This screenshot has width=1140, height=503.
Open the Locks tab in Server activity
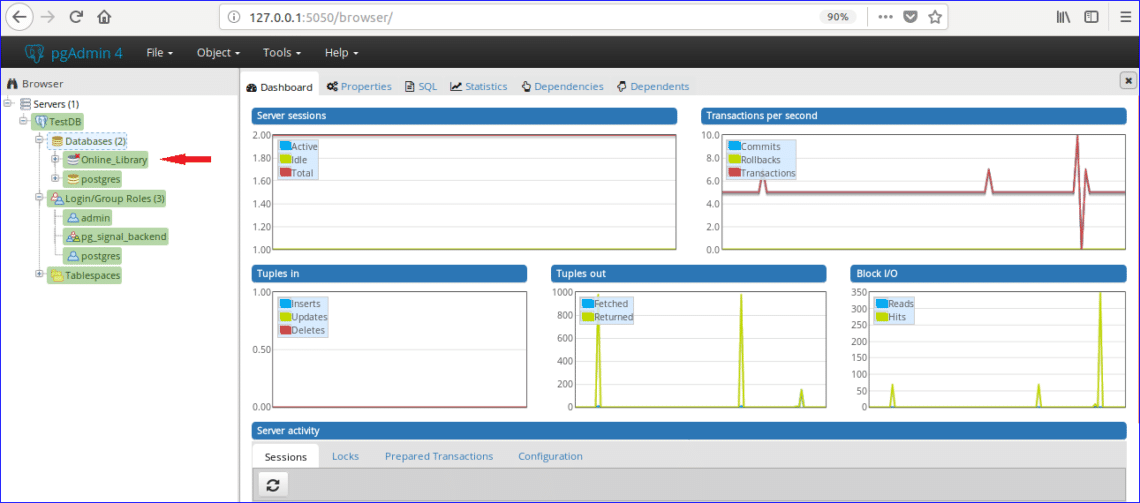point(345,456)
